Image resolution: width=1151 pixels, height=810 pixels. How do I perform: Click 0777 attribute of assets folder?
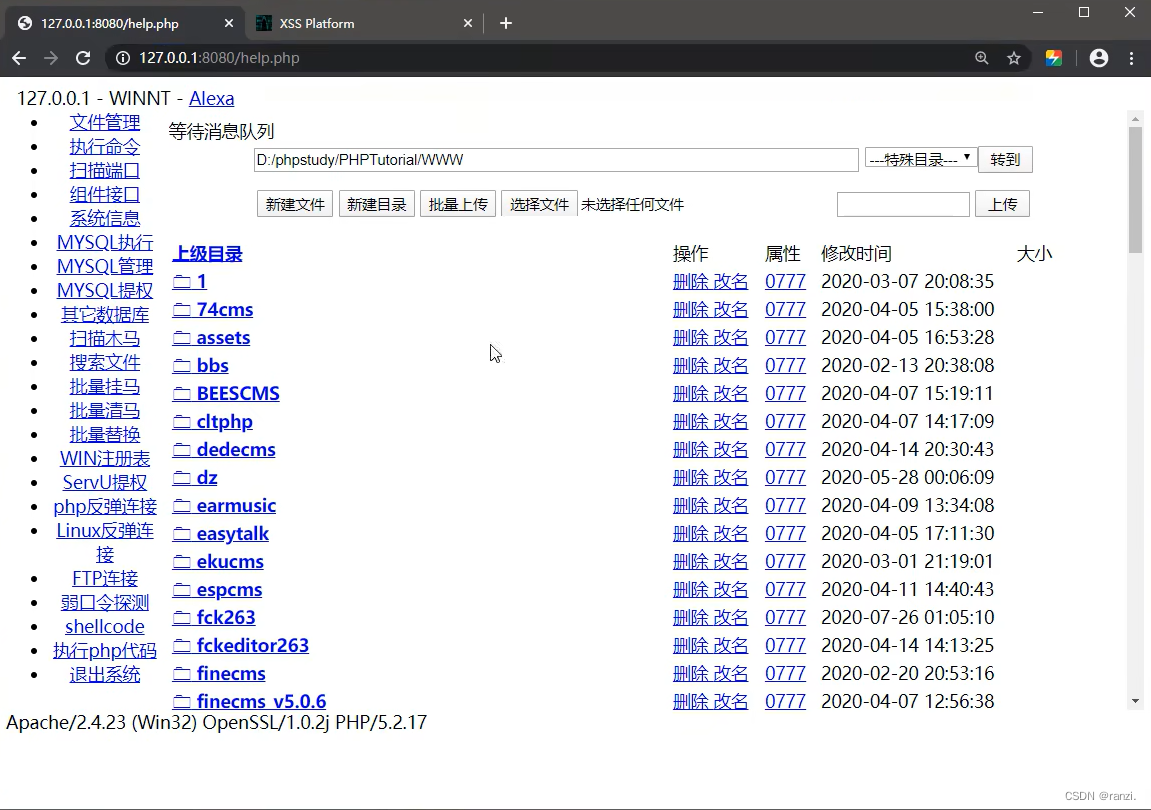[x=785, y=338]
